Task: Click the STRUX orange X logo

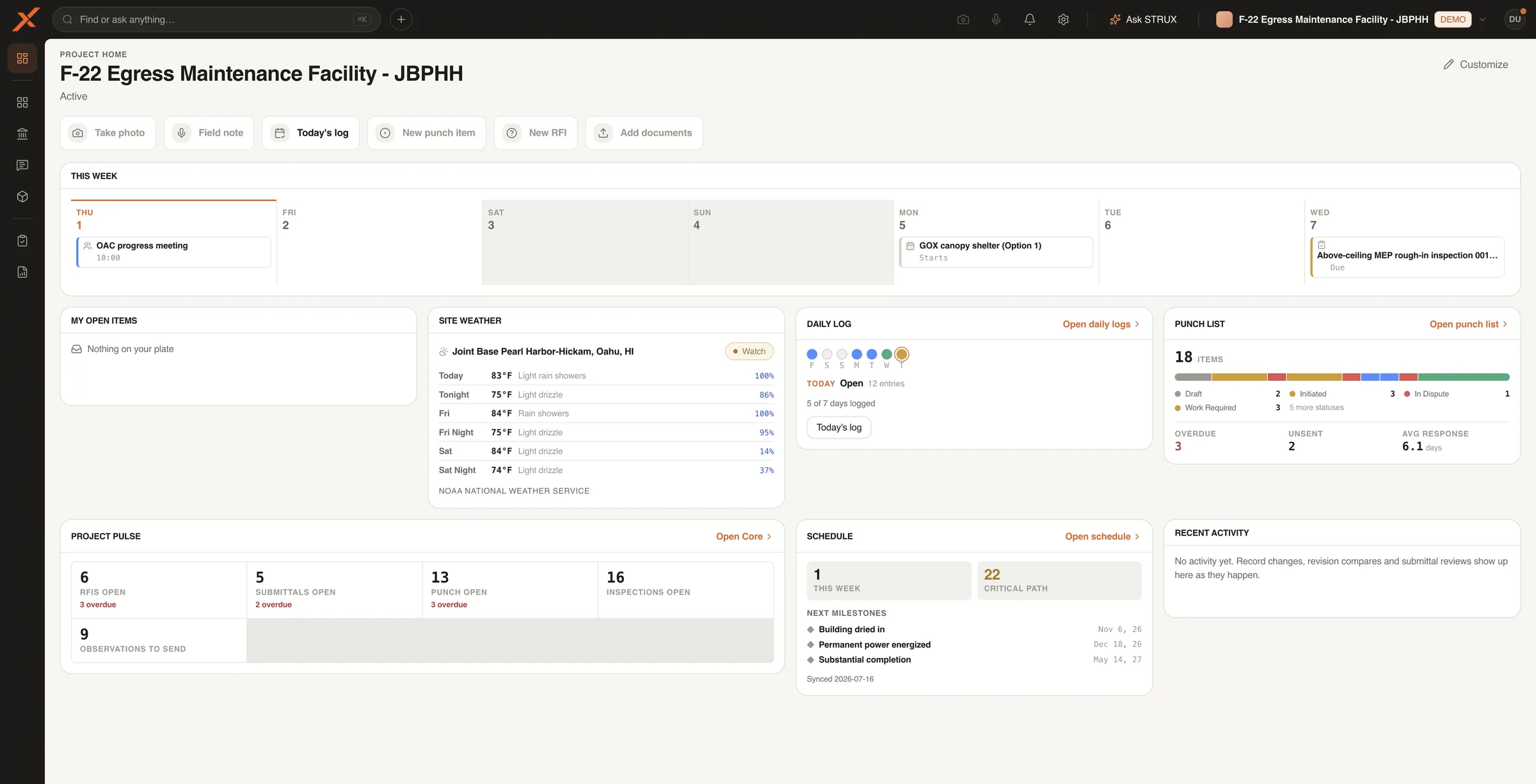Action: [26, 19]
